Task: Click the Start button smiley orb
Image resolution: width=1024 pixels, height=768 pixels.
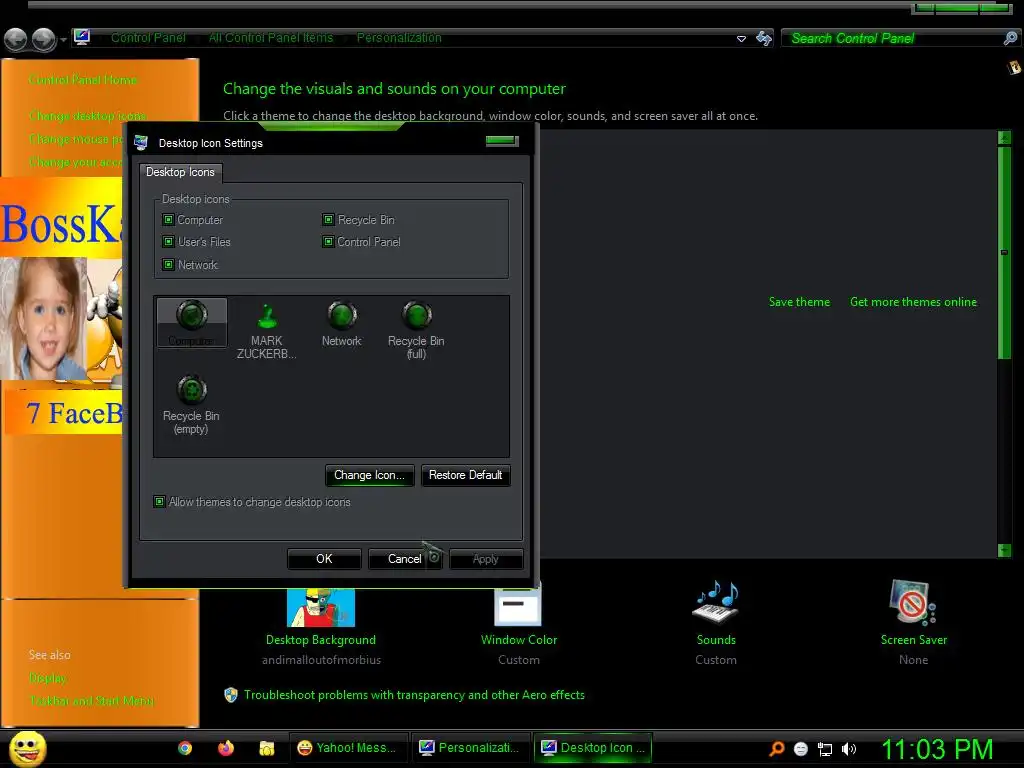Action: [28, 748]
